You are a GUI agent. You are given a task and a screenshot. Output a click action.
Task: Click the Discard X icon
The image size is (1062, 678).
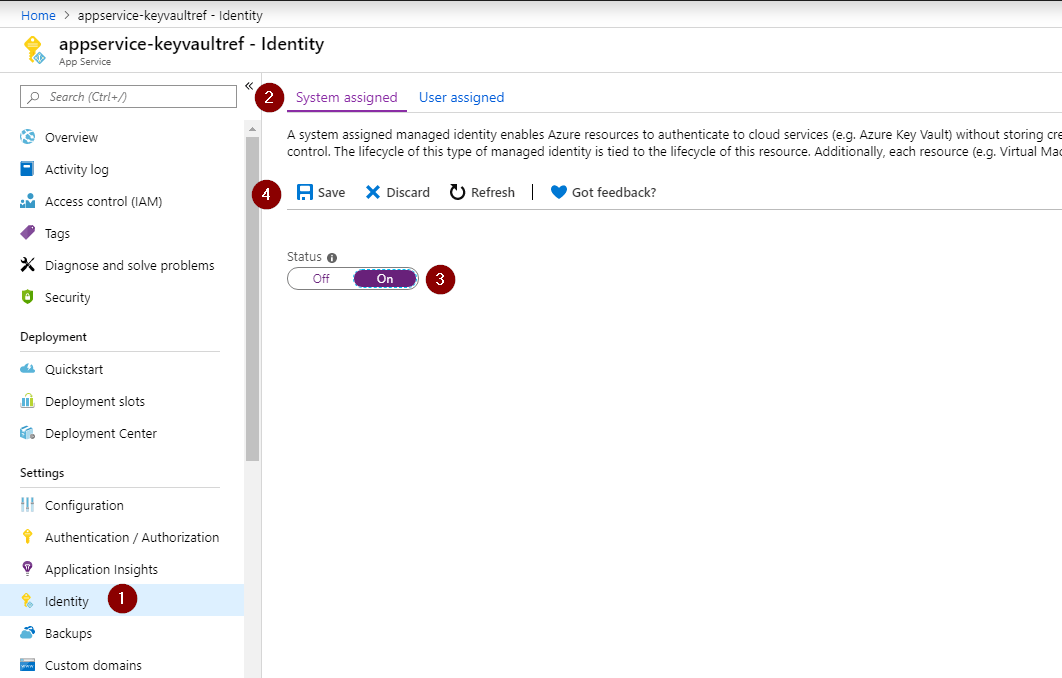(373, 192)
